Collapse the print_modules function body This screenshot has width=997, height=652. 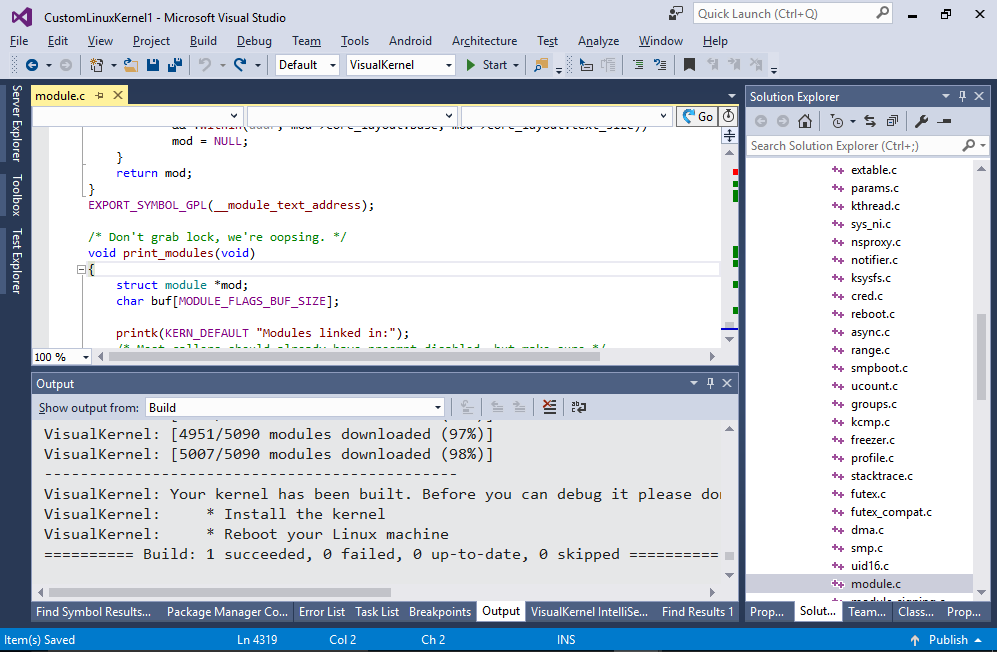pyautogui.click(x=81, y=270)
